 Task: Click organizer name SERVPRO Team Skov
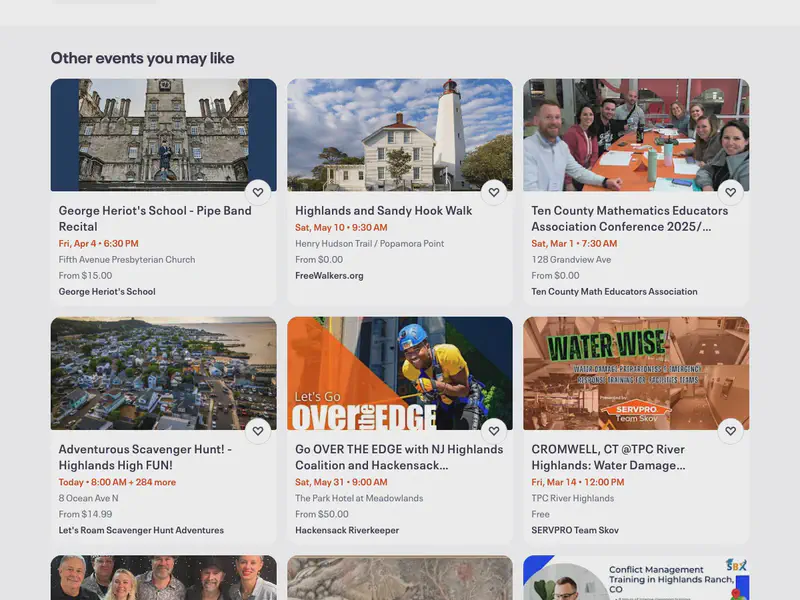pos(575,530)
